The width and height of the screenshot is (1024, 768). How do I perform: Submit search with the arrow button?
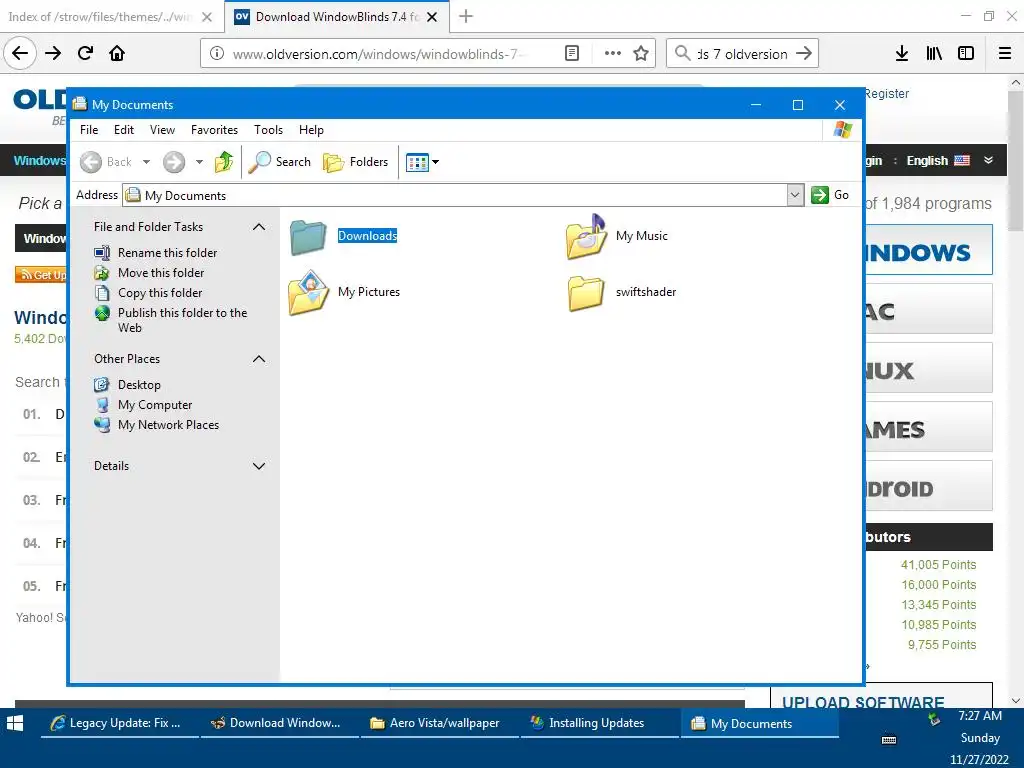point(804,54)
